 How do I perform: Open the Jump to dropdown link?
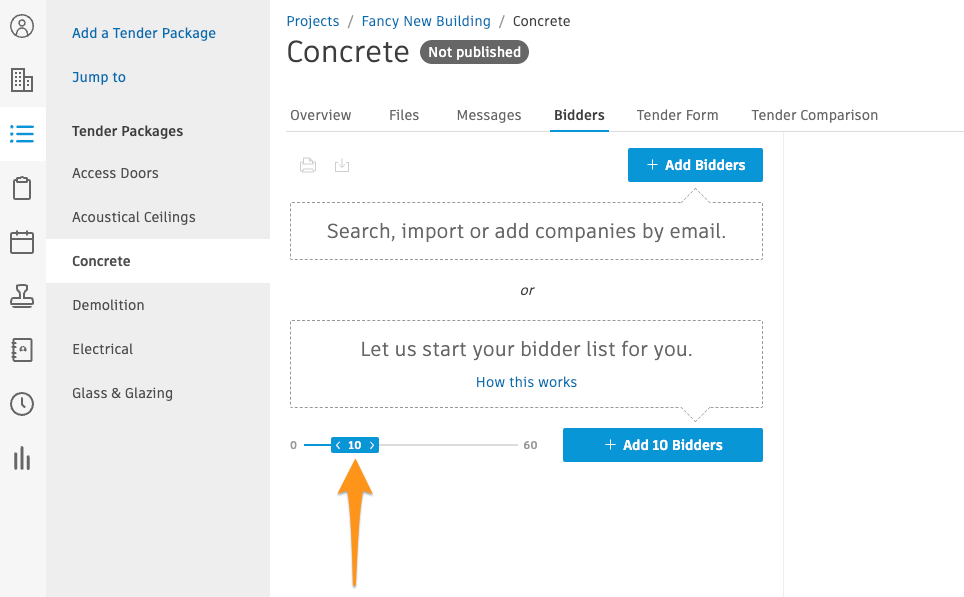tap(99, 77)
